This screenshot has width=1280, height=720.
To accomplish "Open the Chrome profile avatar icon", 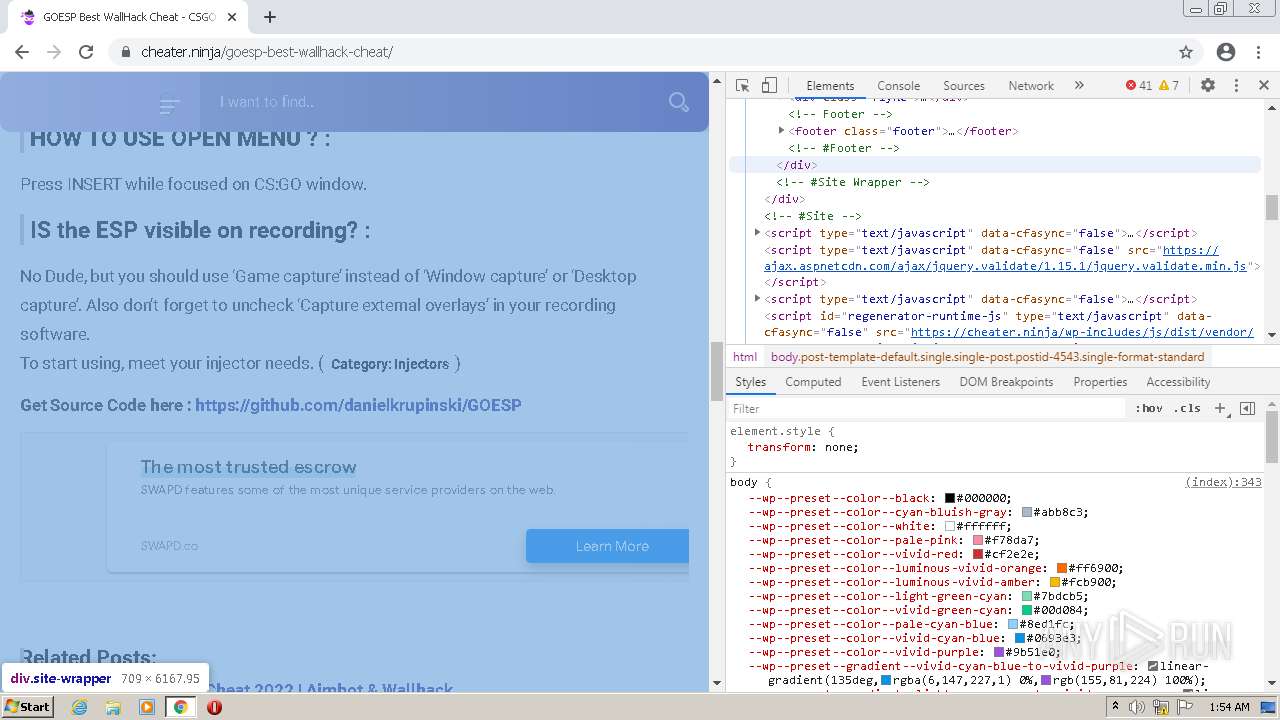I will click(x=1226, y=52).
